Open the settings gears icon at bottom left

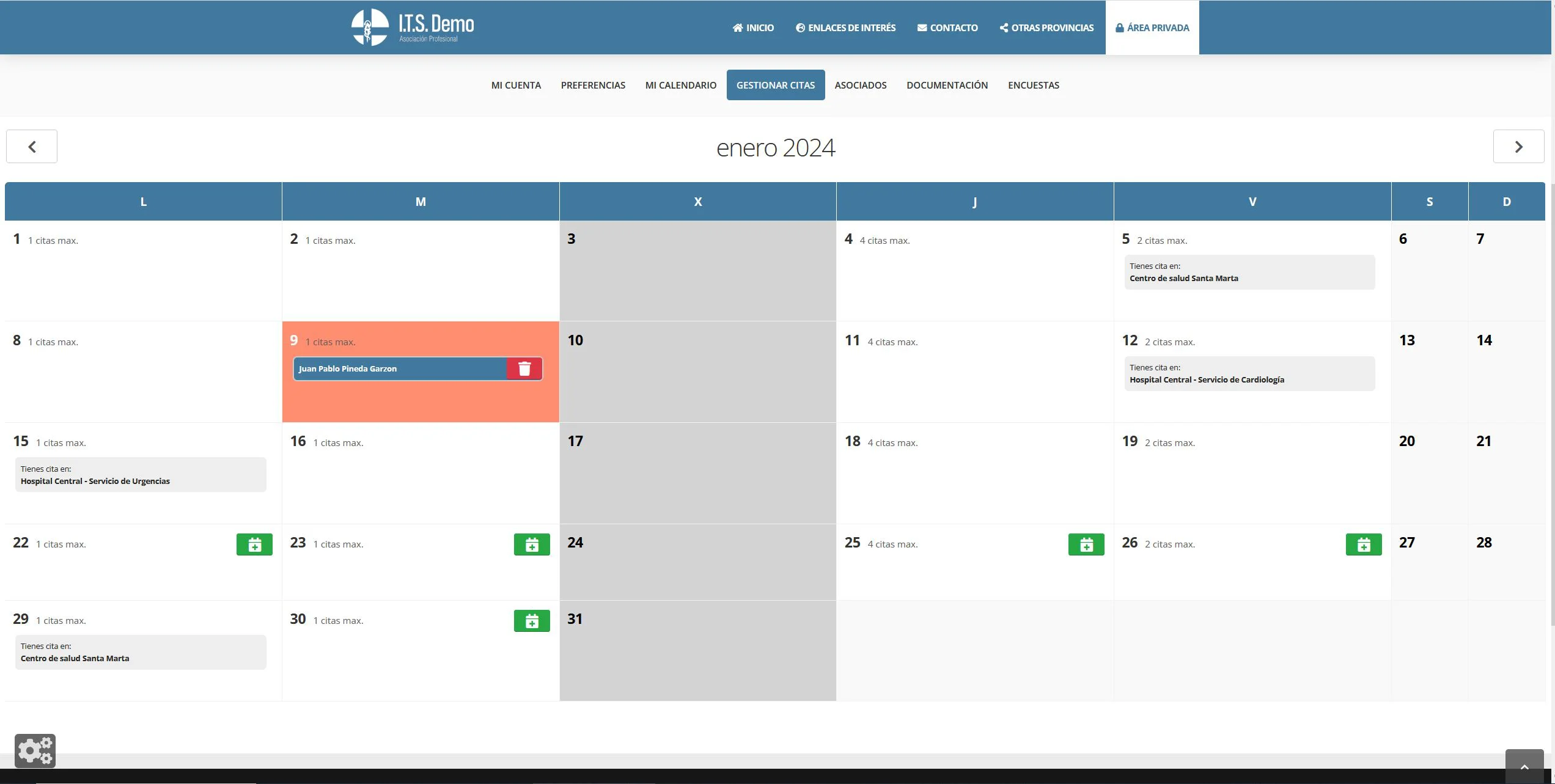tap(35, 750)
